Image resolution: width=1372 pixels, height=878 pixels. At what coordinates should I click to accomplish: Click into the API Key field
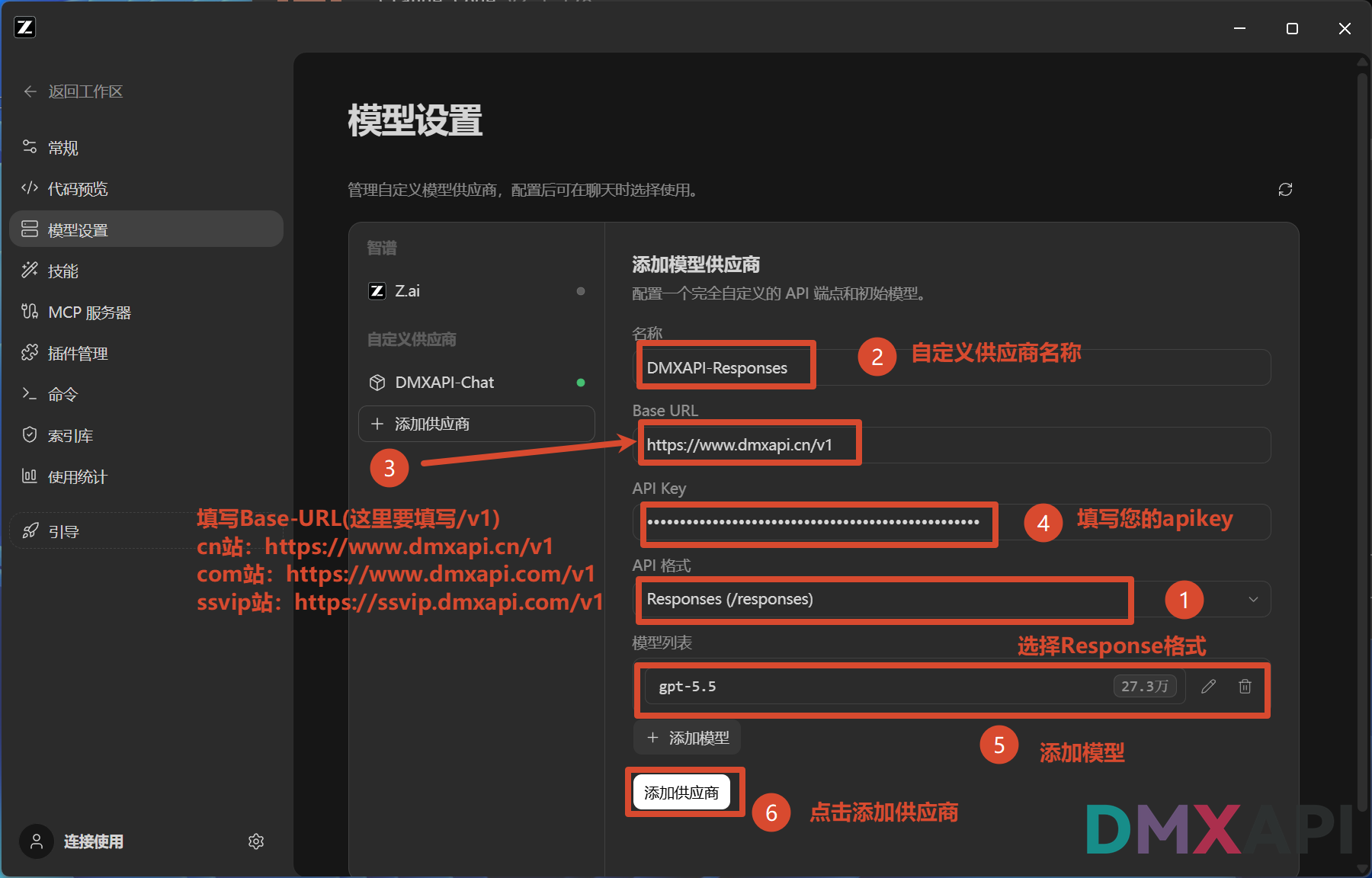point(951,522)
